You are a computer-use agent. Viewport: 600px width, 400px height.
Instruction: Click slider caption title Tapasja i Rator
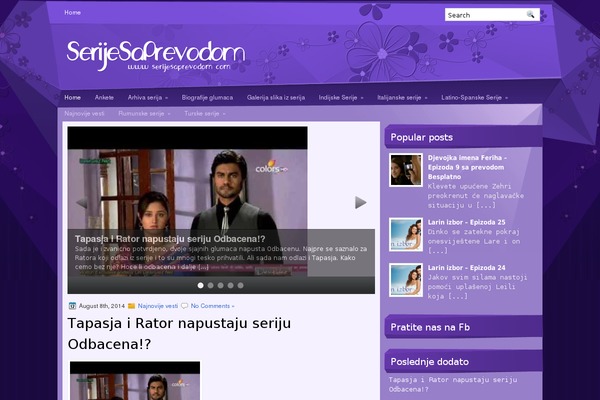click(170, 239)
